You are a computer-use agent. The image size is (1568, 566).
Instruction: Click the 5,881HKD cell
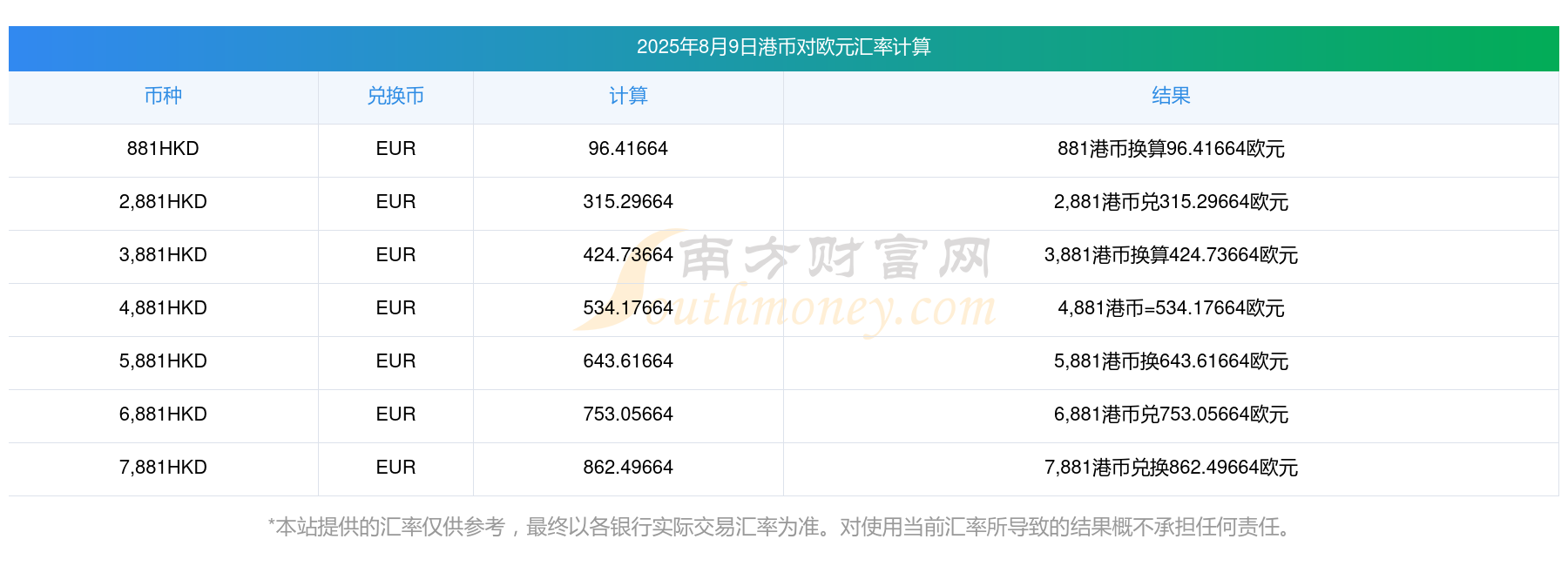coord(163,361)
